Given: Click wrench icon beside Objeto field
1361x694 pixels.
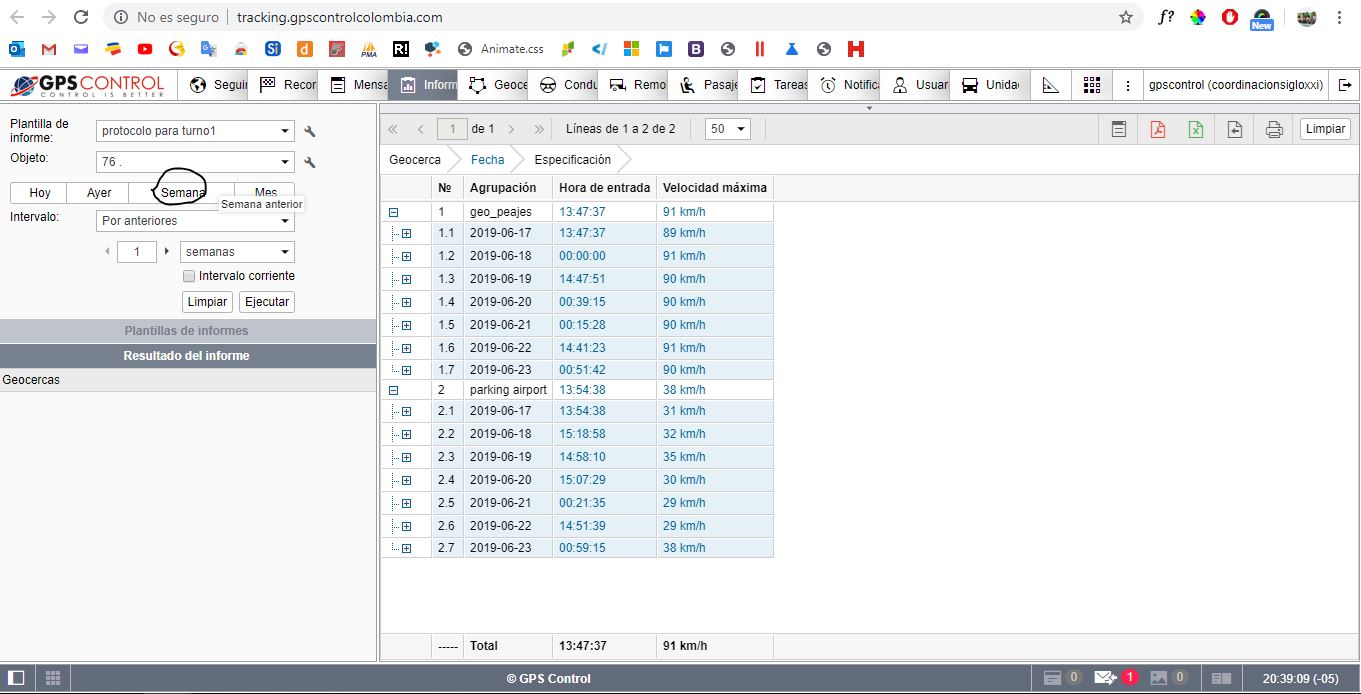Looking at the screenshot, I should coord(310,162).
